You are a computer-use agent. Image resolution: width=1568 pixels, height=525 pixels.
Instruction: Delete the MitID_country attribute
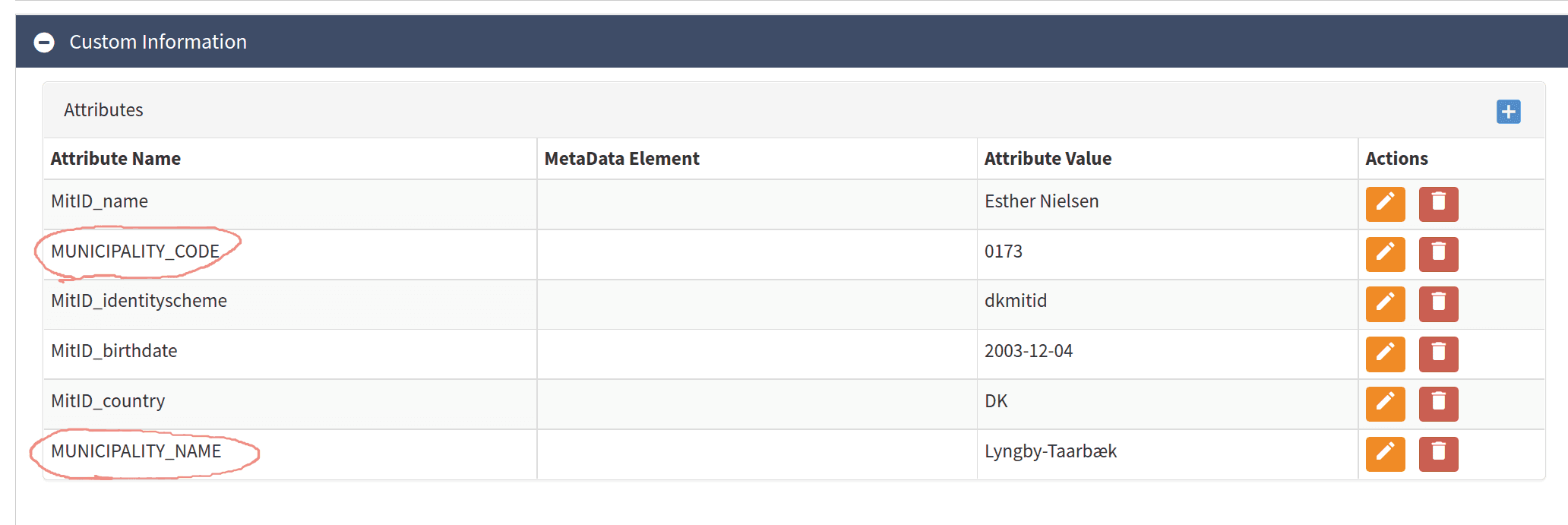pos(1438,403)
